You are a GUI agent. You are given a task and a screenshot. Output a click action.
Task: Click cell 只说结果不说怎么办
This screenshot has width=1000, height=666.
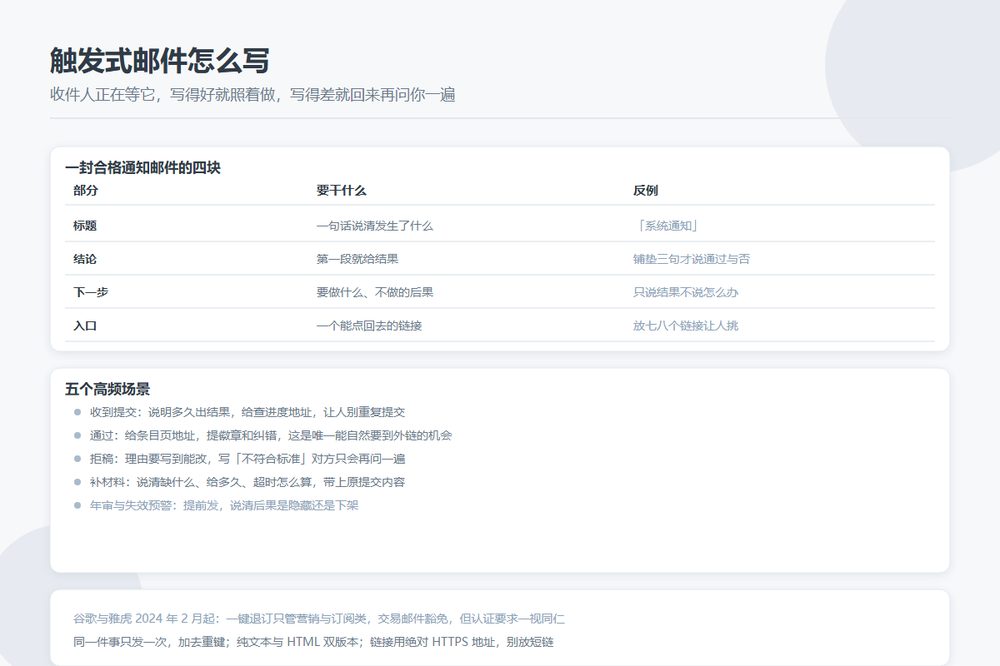tap(686, 292)
